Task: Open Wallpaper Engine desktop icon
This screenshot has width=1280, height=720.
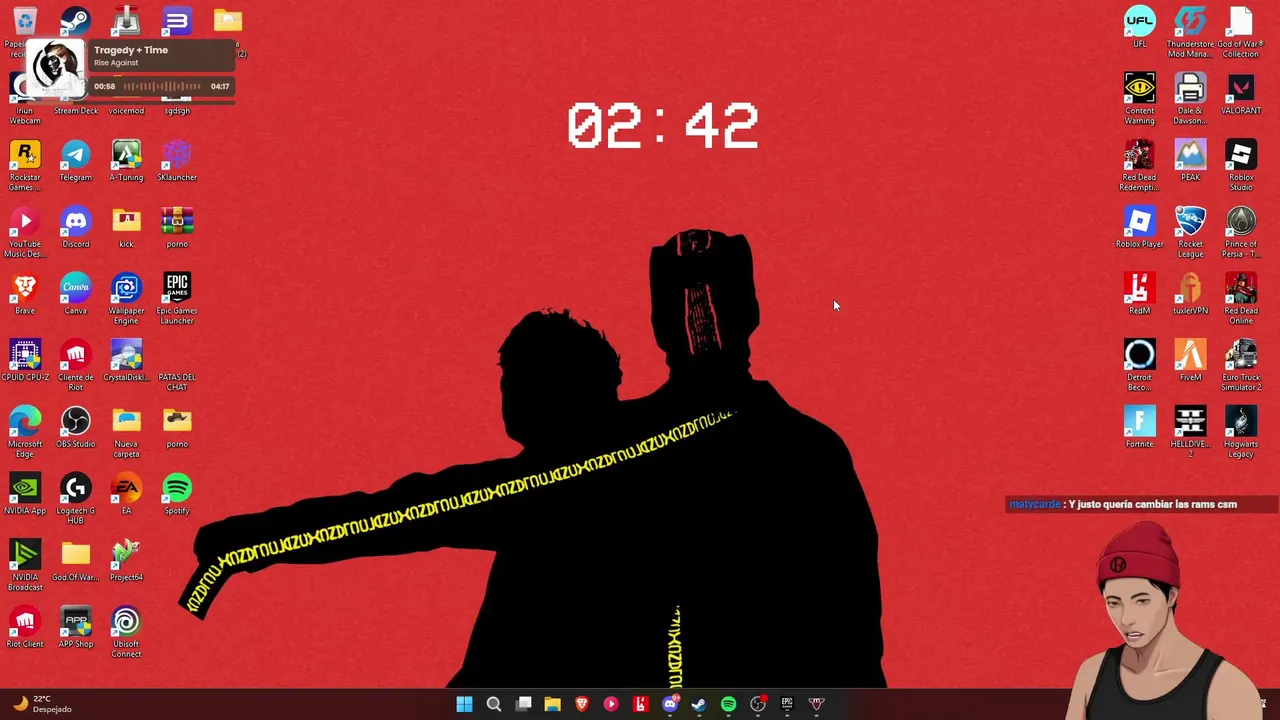Action: pyautogui.click(x=126, y=299)
